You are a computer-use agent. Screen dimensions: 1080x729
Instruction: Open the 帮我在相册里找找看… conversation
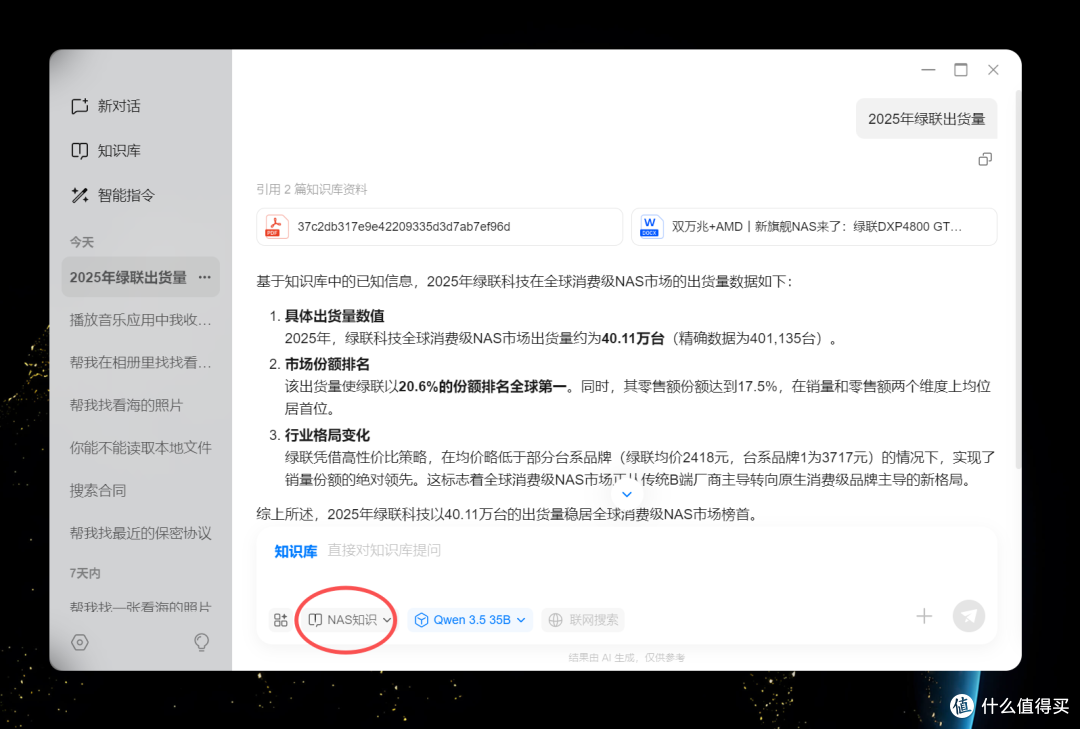tap(141, 362)
